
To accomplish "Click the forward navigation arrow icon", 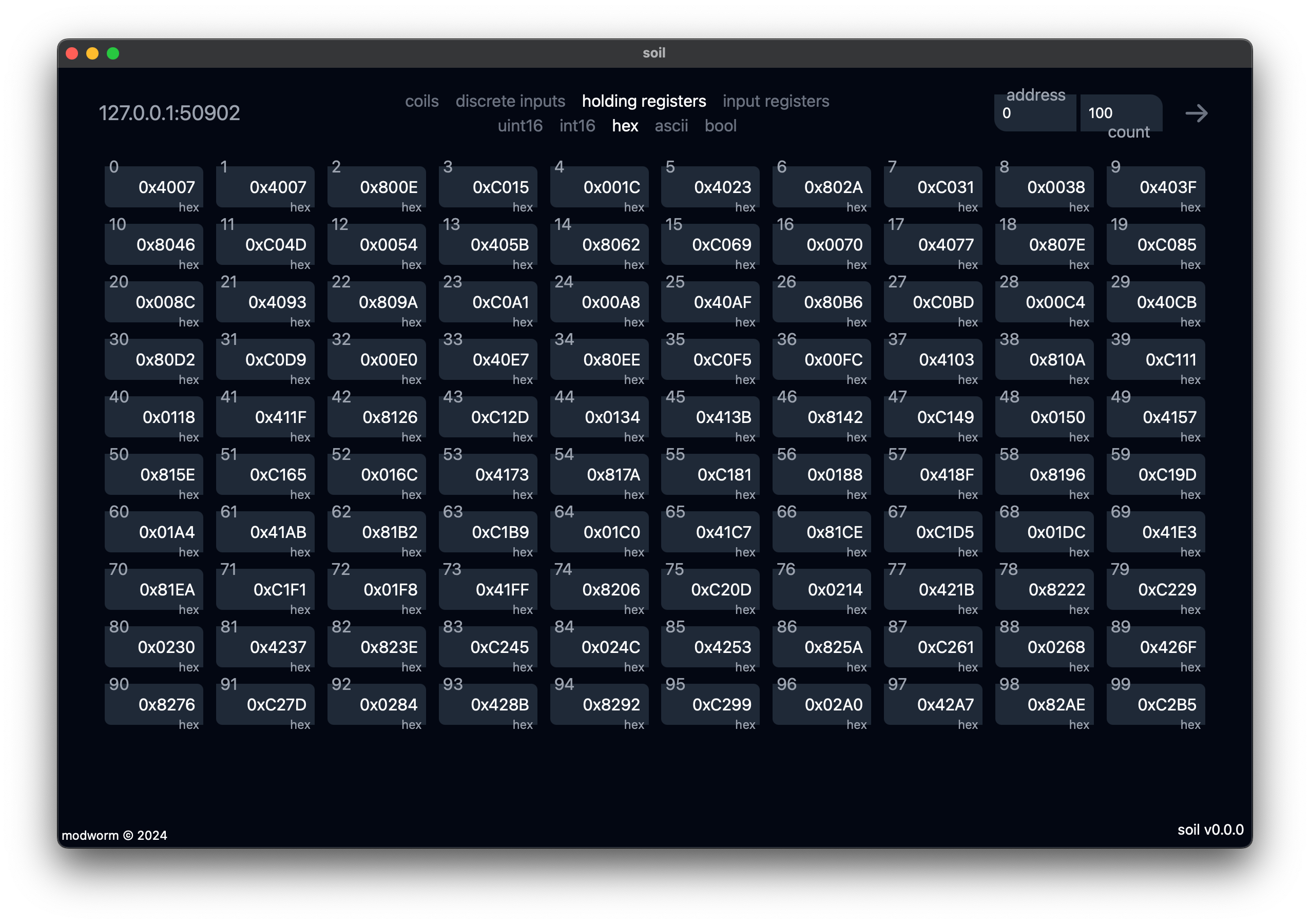I will pos(1197,112).
